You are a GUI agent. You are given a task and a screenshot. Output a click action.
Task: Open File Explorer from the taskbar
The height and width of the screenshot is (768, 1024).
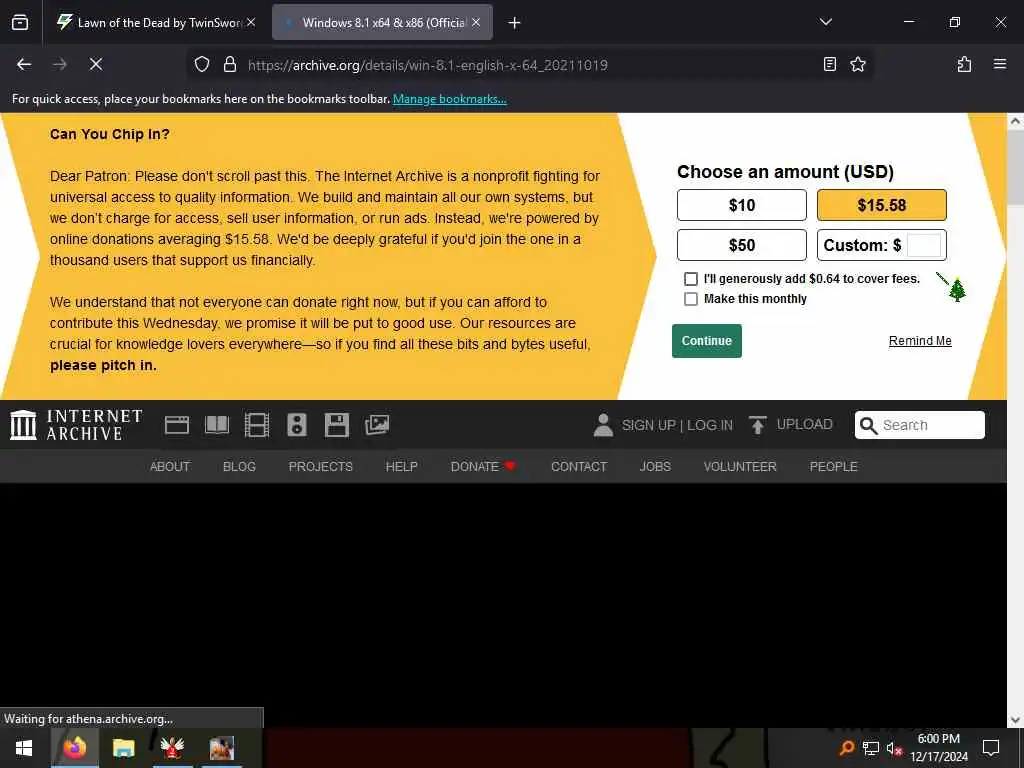[x=123, y=748]
